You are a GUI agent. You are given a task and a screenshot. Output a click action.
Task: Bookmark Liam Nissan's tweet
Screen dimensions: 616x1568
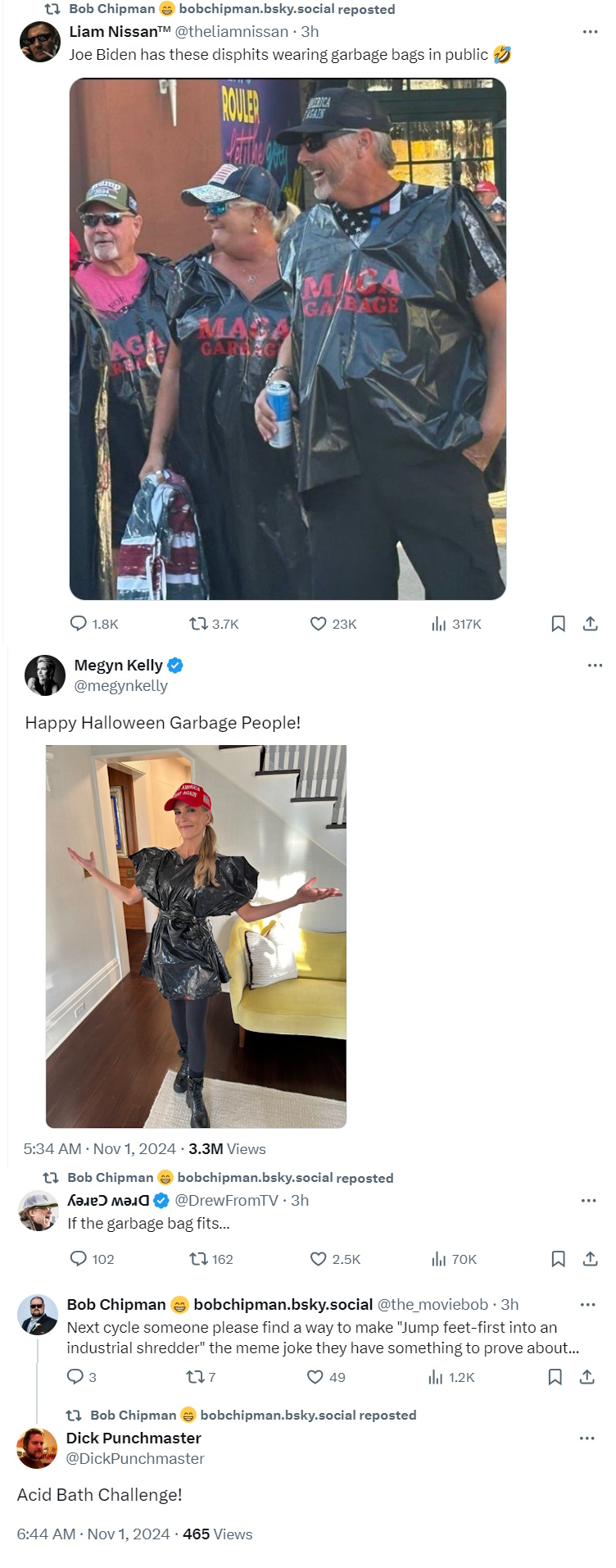pyautogui.click(x=559, y=624)
